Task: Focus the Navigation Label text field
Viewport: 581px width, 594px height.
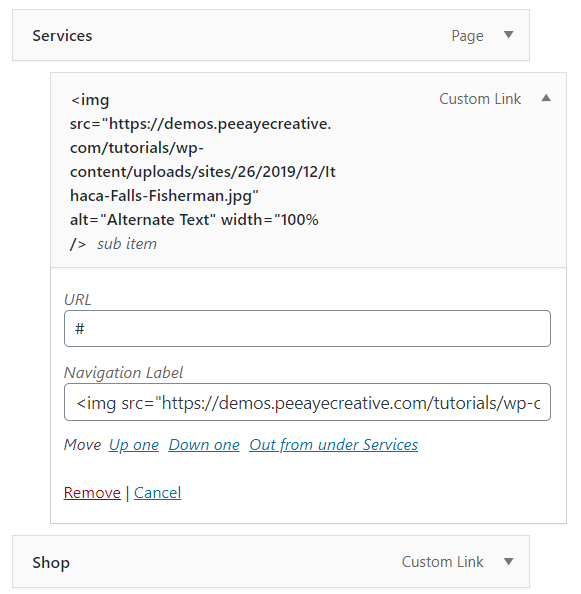Action: pos(307,402)
